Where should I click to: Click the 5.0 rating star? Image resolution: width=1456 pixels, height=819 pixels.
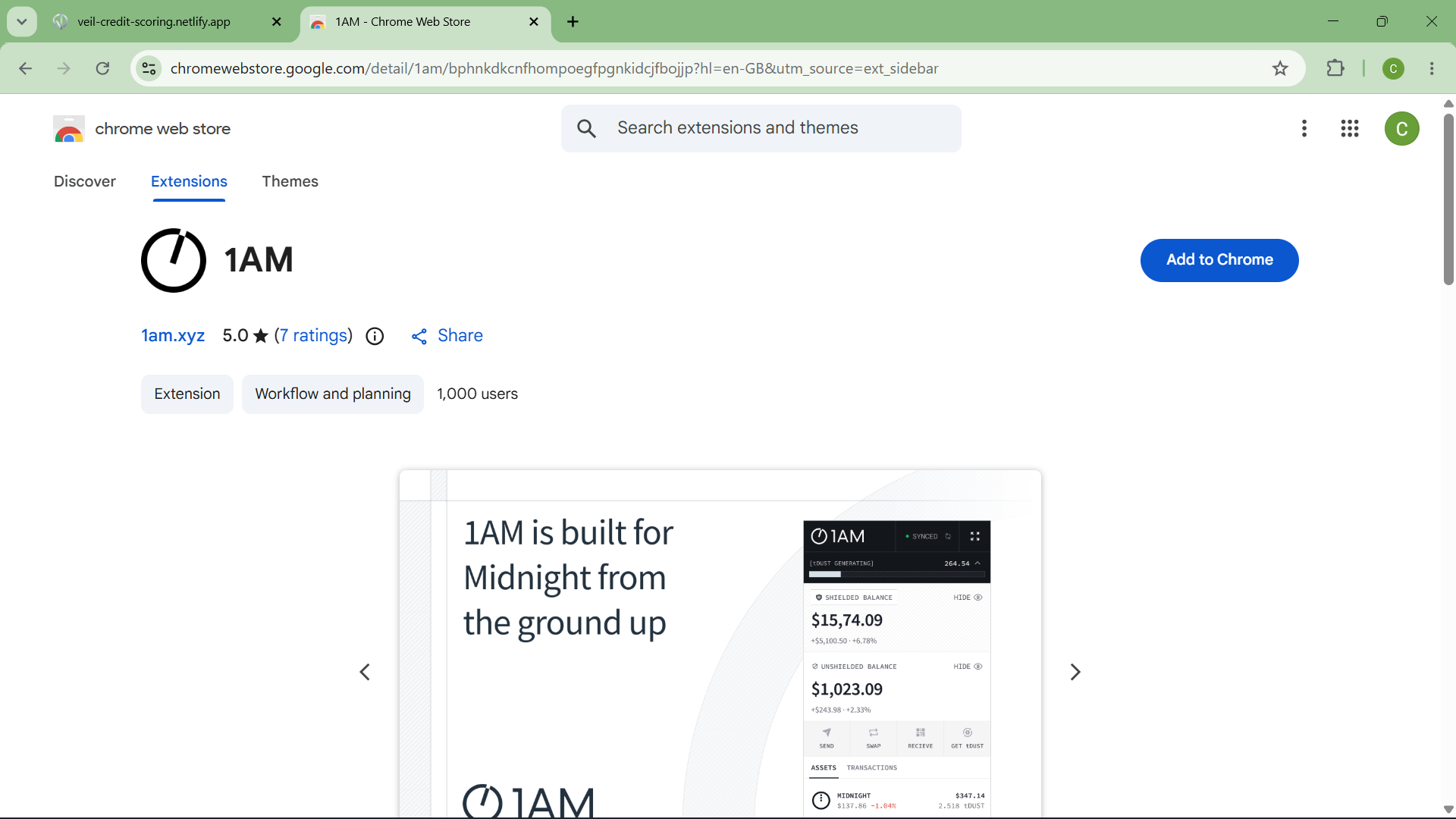(260, 335)
